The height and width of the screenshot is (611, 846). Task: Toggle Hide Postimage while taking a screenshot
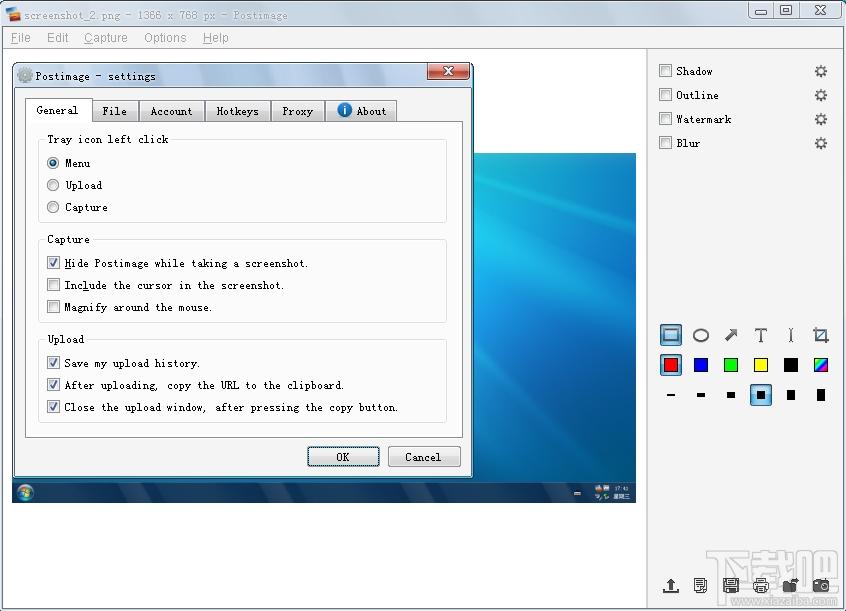coord(53,263)
